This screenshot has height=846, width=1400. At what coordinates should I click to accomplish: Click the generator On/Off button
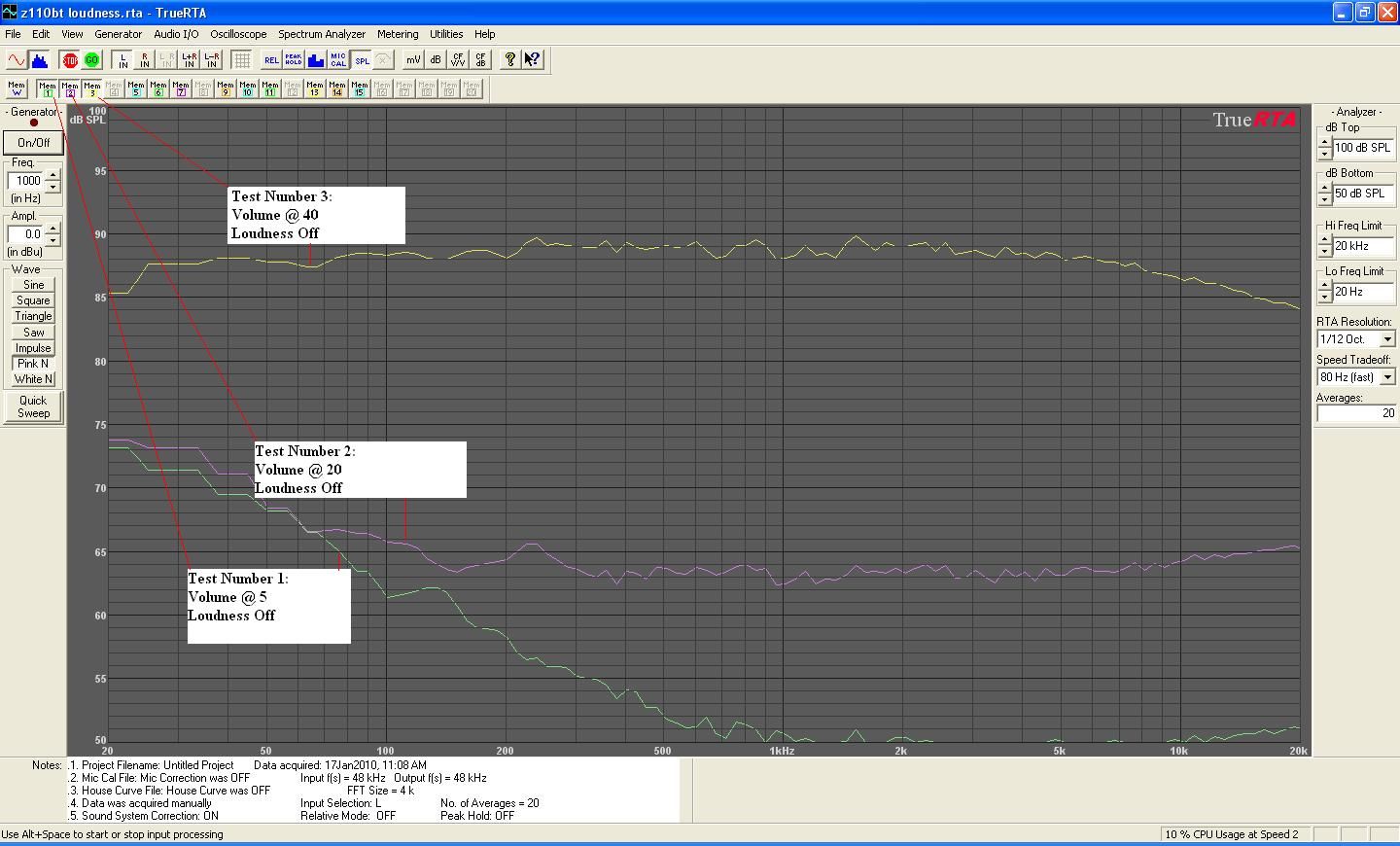(33, 142)
